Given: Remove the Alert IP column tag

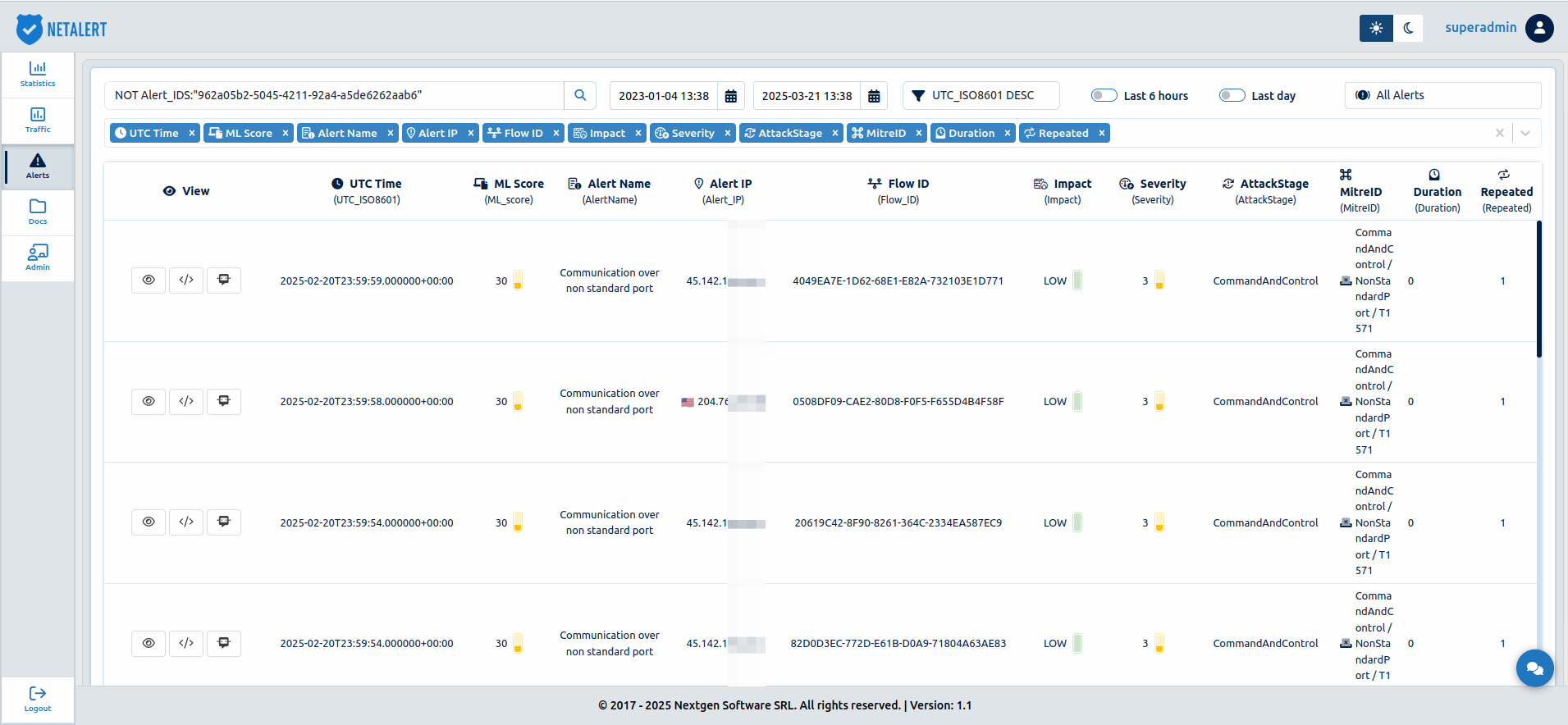Looking at the screenshot, I should 471,133.
